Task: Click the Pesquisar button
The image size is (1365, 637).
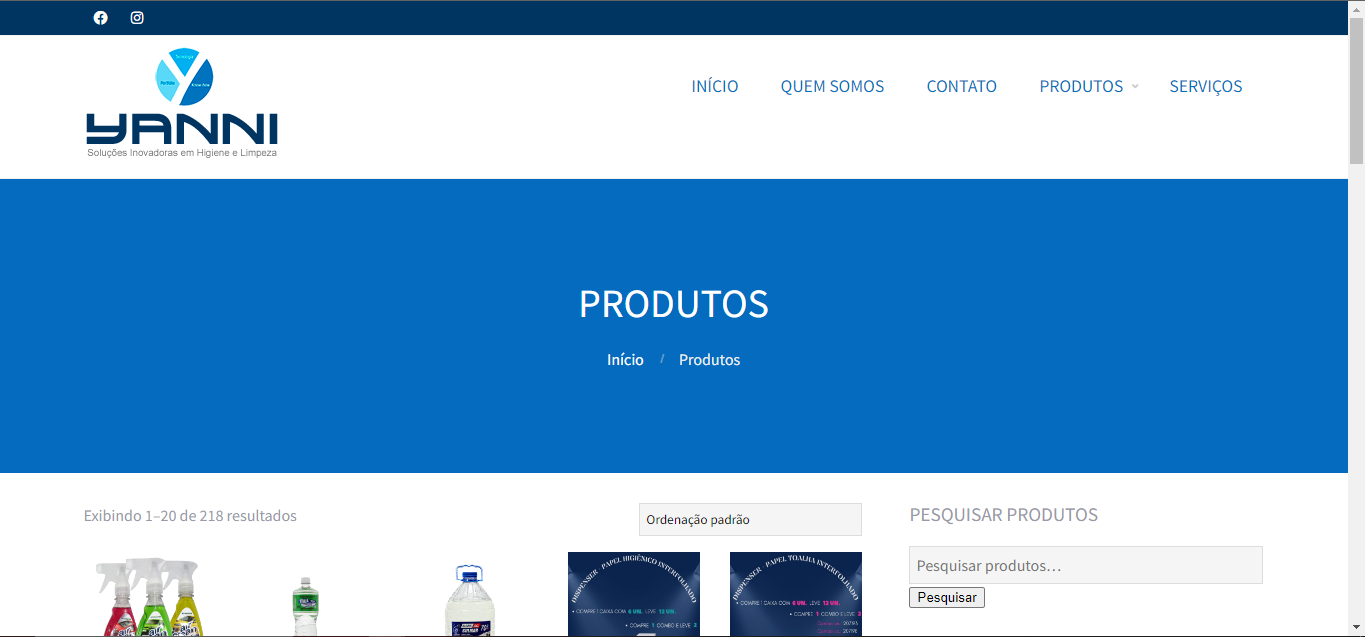Action: pos(947,597)
